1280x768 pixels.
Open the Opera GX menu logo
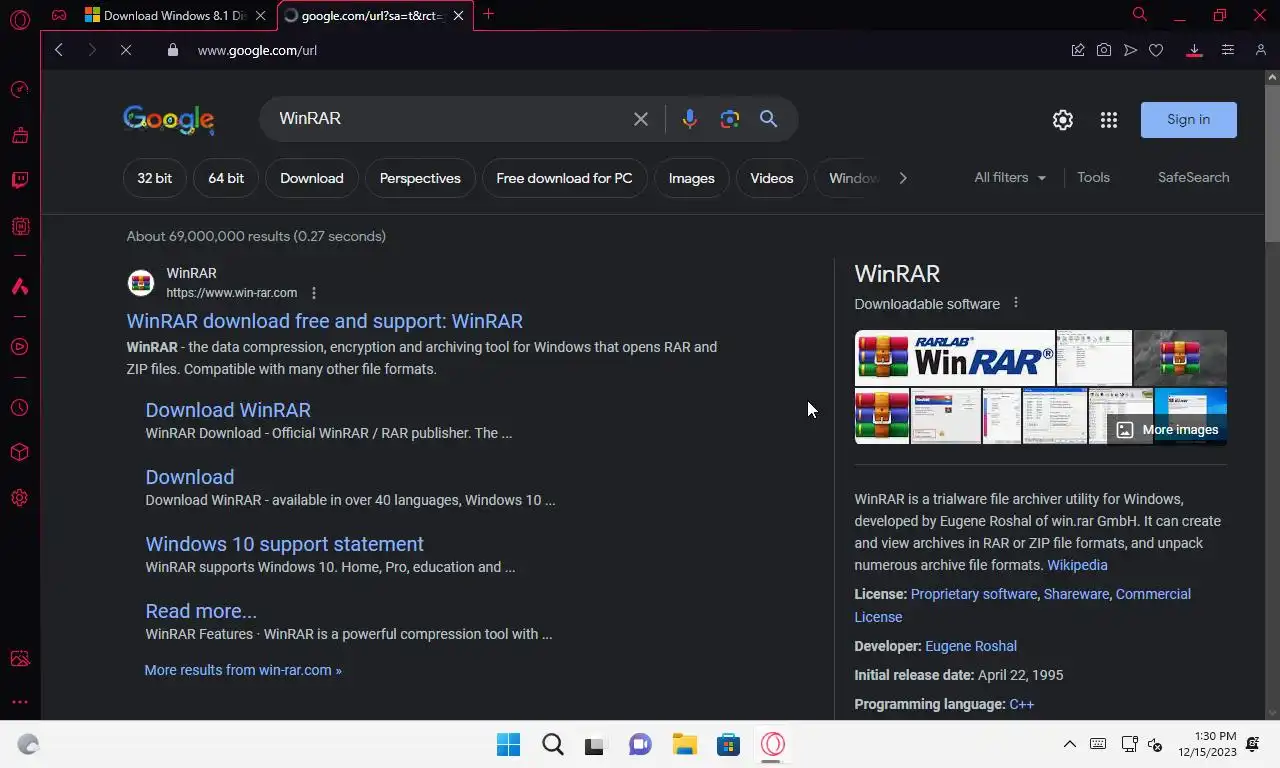point(19,19)
